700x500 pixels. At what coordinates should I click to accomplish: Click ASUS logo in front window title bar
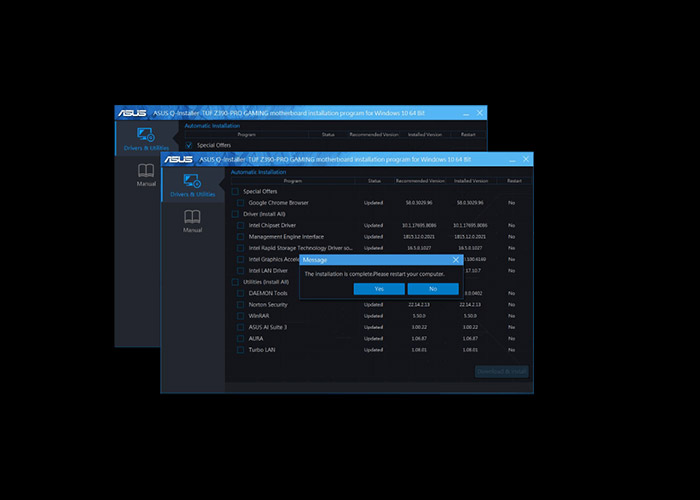(178, 159)
